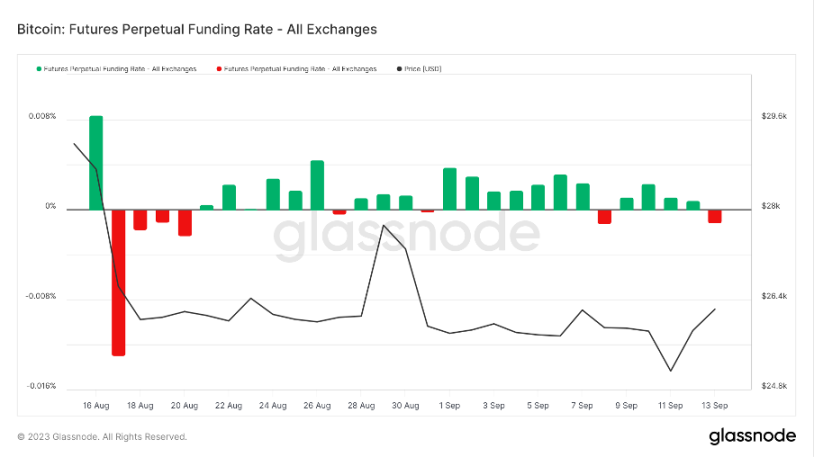The image size is (814, 457).
Task: Click the $29.6k price axis label
Action: (774, 116)
